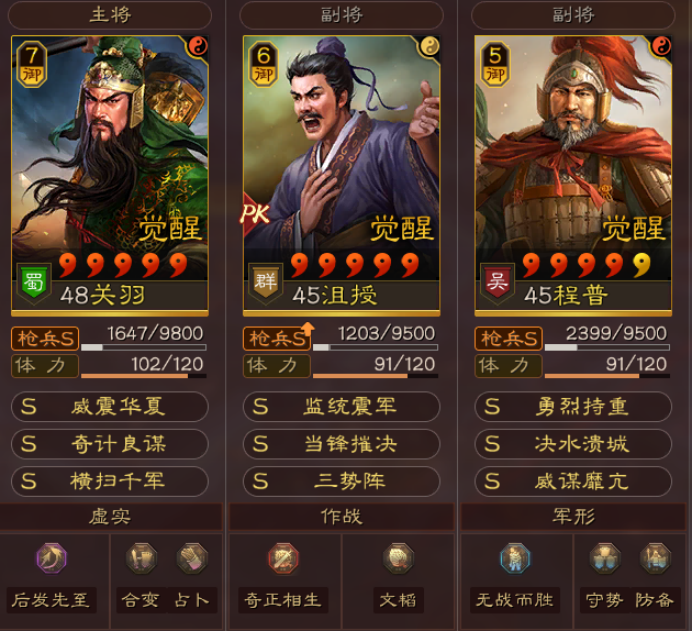
Task: Open the 监统震军 skill slot
Action: pos(341,406)
